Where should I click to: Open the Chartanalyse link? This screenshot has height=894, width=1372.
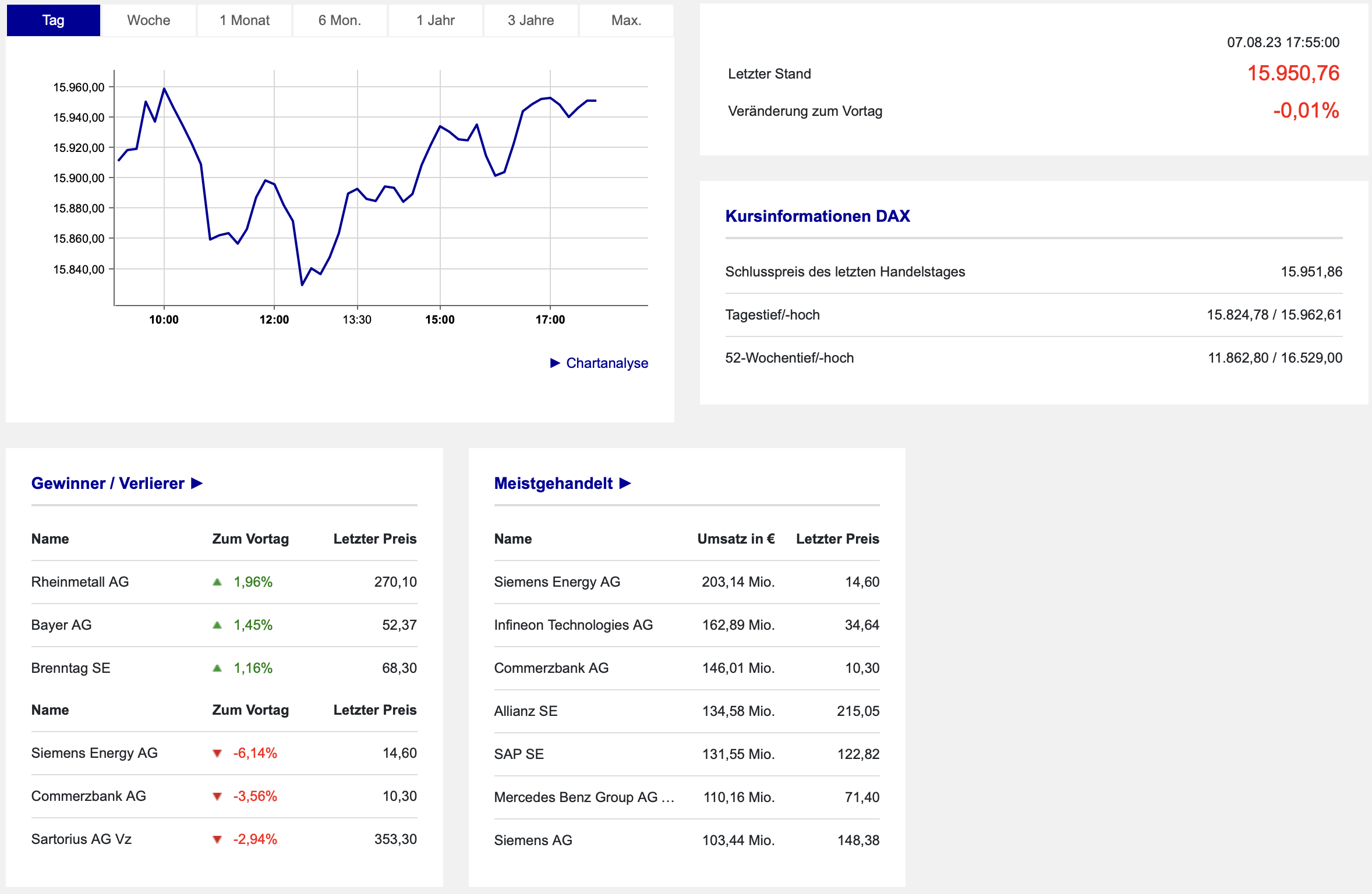pyautogui.click(x=607, y=363)
